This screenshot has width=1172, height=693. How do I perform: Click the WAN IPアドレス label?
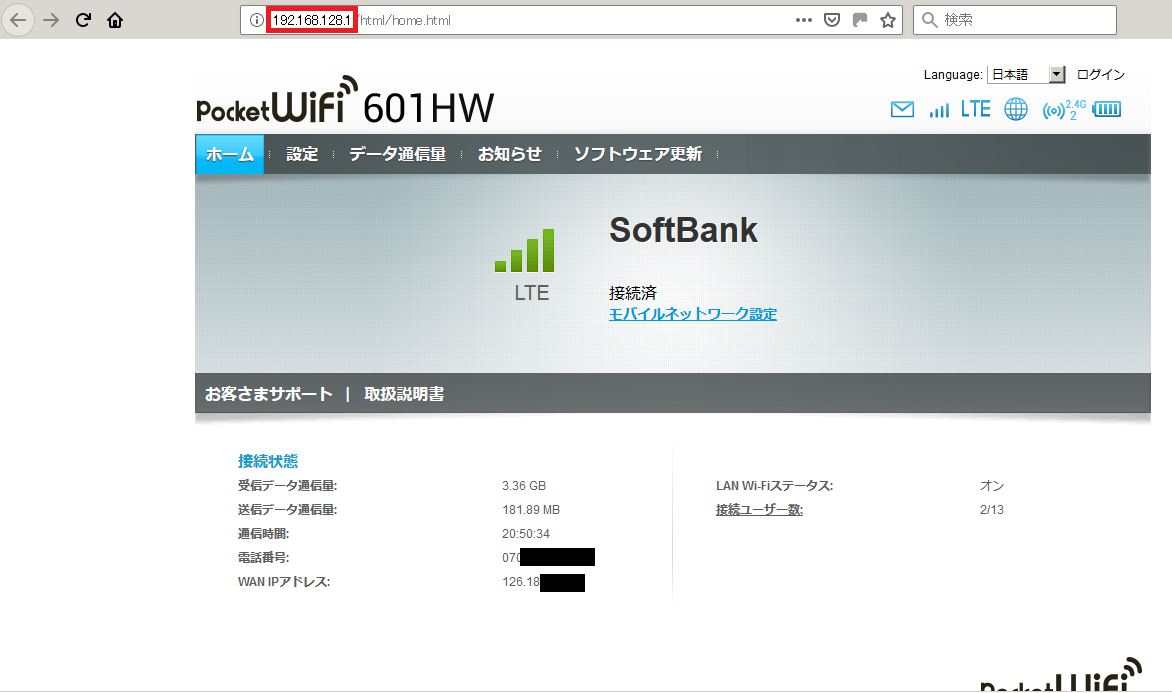point(284,582)
